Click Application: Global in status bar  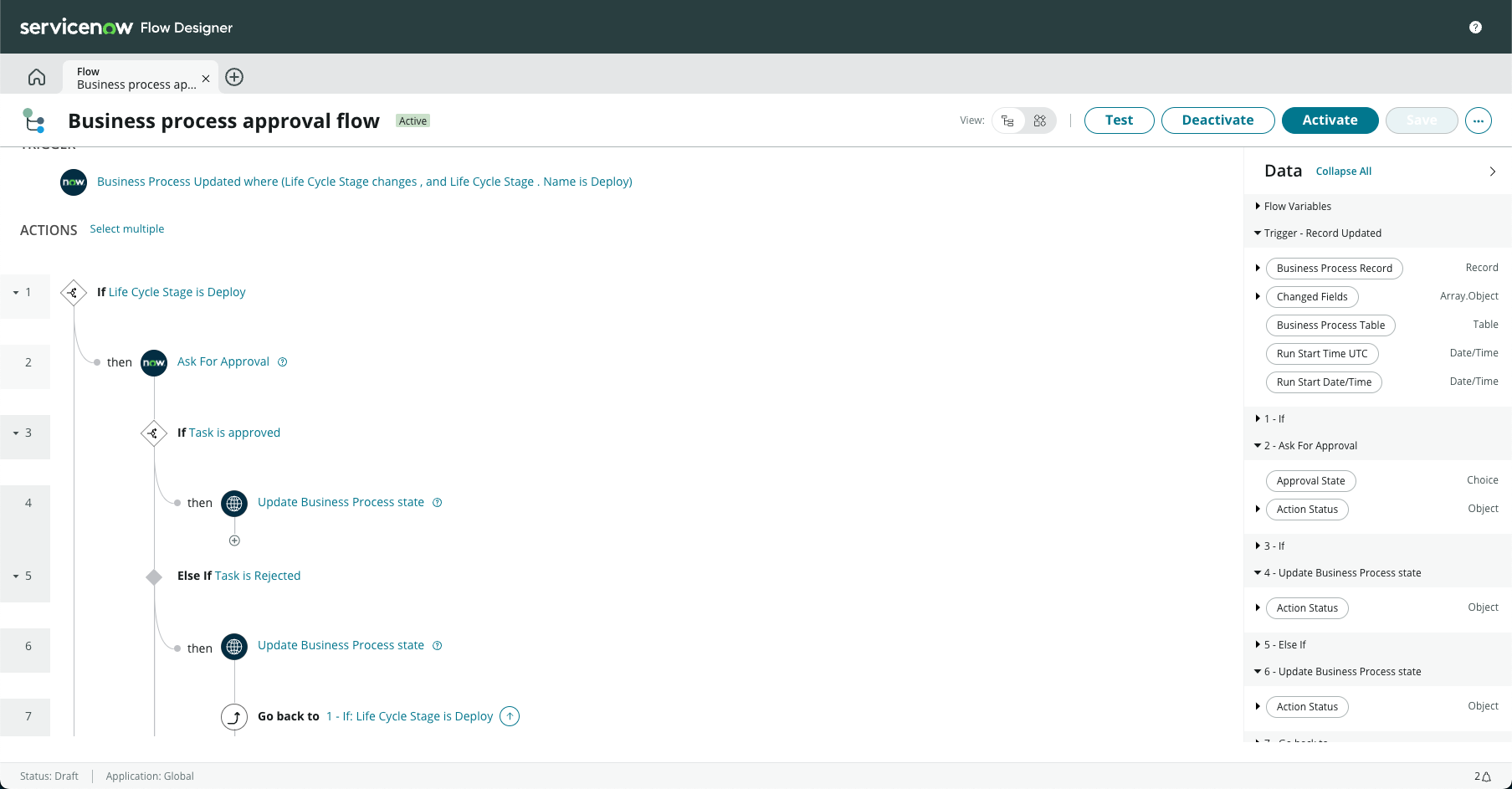(150, 776)
